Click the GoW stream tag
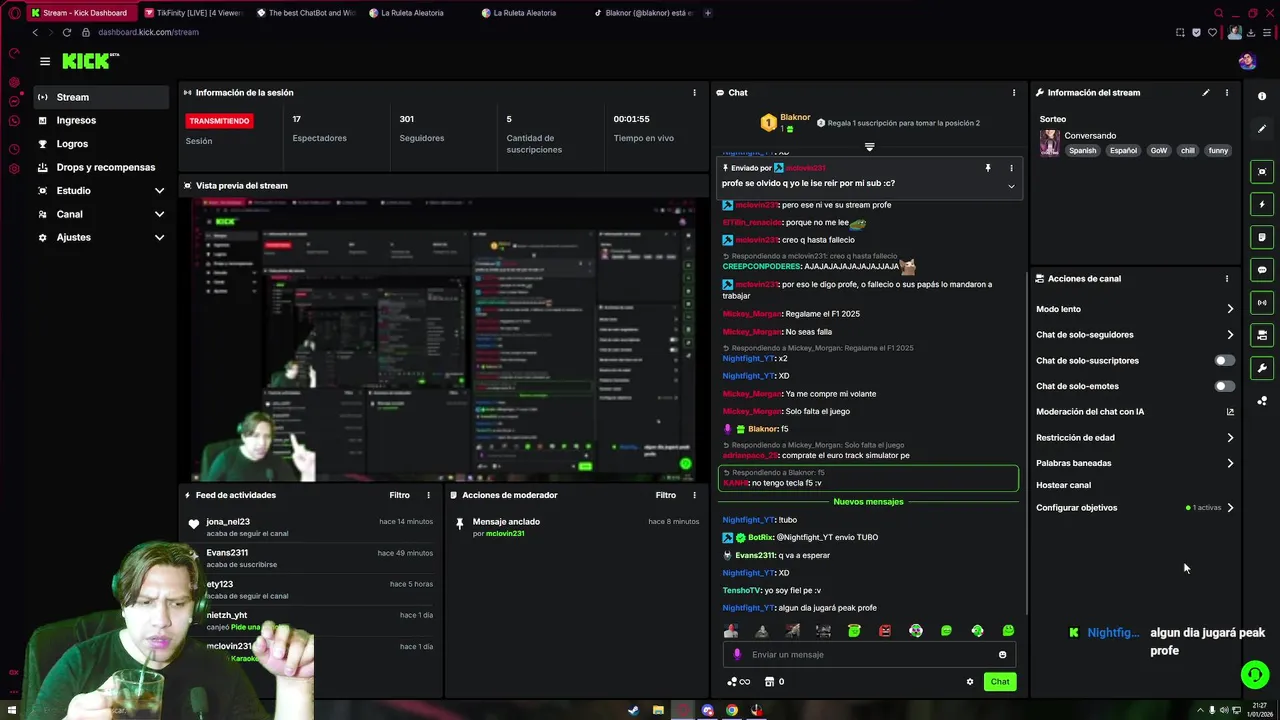 point(1158,151)
